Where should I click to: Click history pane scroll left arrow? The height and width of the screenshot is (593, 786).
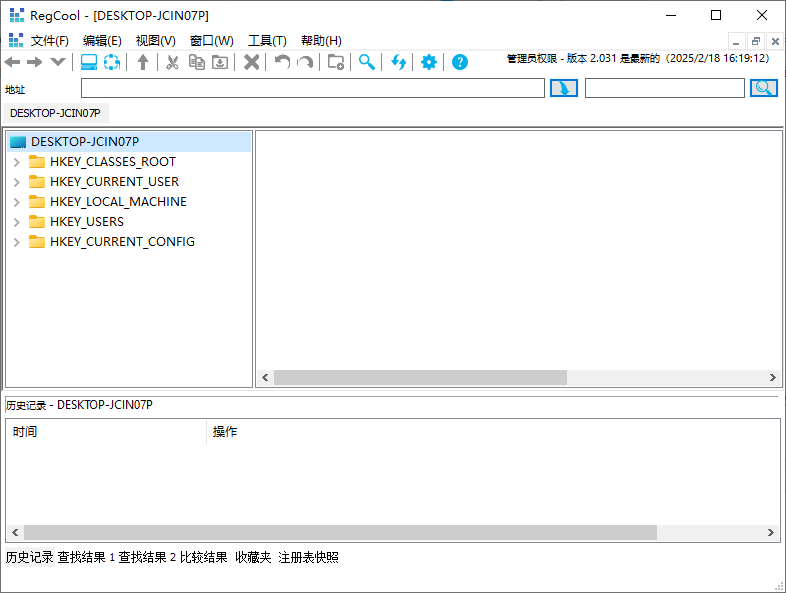pyautogui.click(x=15, y=532)
